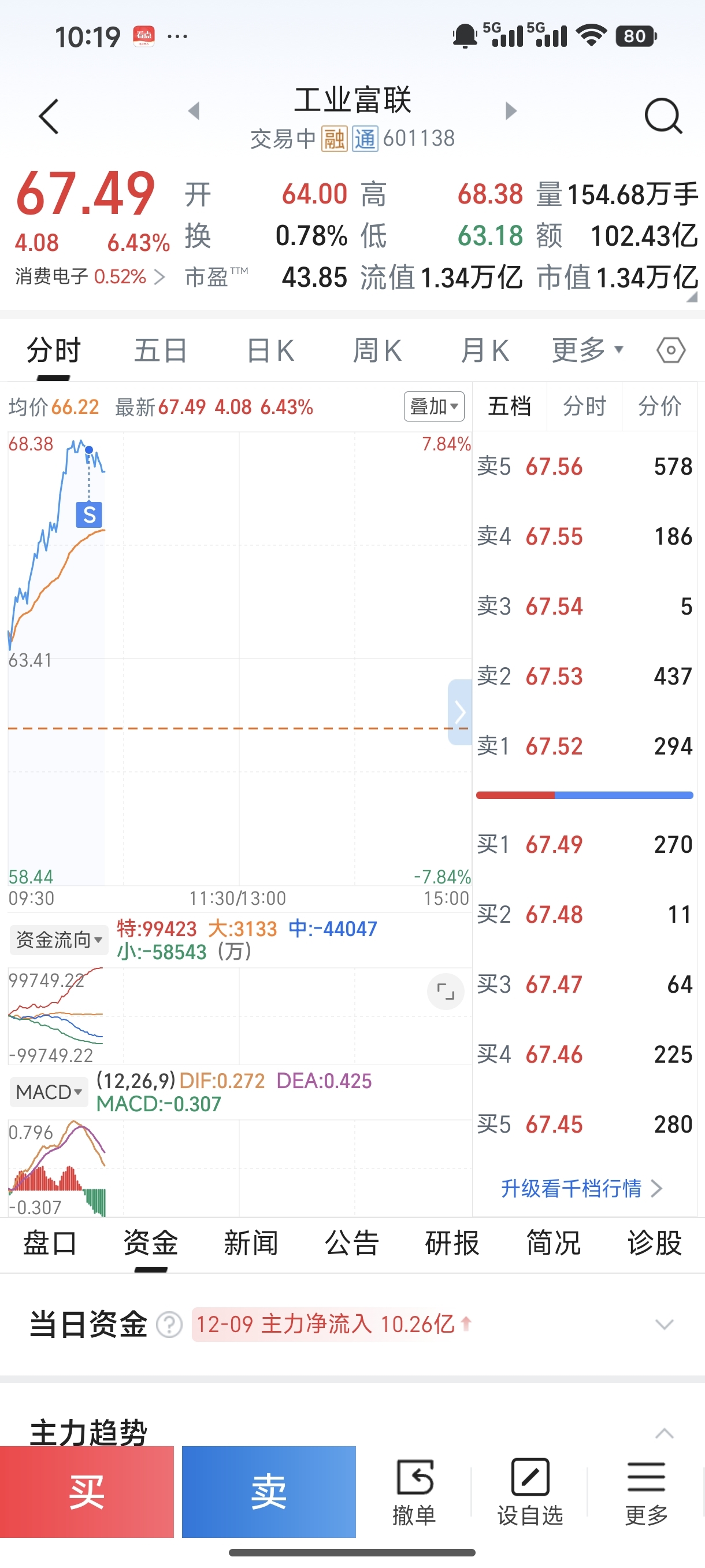Viewport: 705px width, 1568px height.
Task: Select the 五日 chart tab
Action: pyautogui.click(x=161, y=350)
